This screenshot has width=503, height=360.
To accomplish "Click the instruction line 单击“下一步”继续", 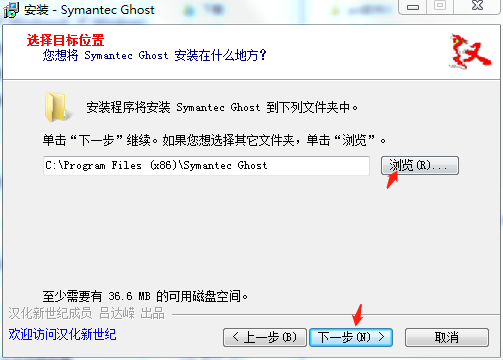I will click(x=100, y=140).
